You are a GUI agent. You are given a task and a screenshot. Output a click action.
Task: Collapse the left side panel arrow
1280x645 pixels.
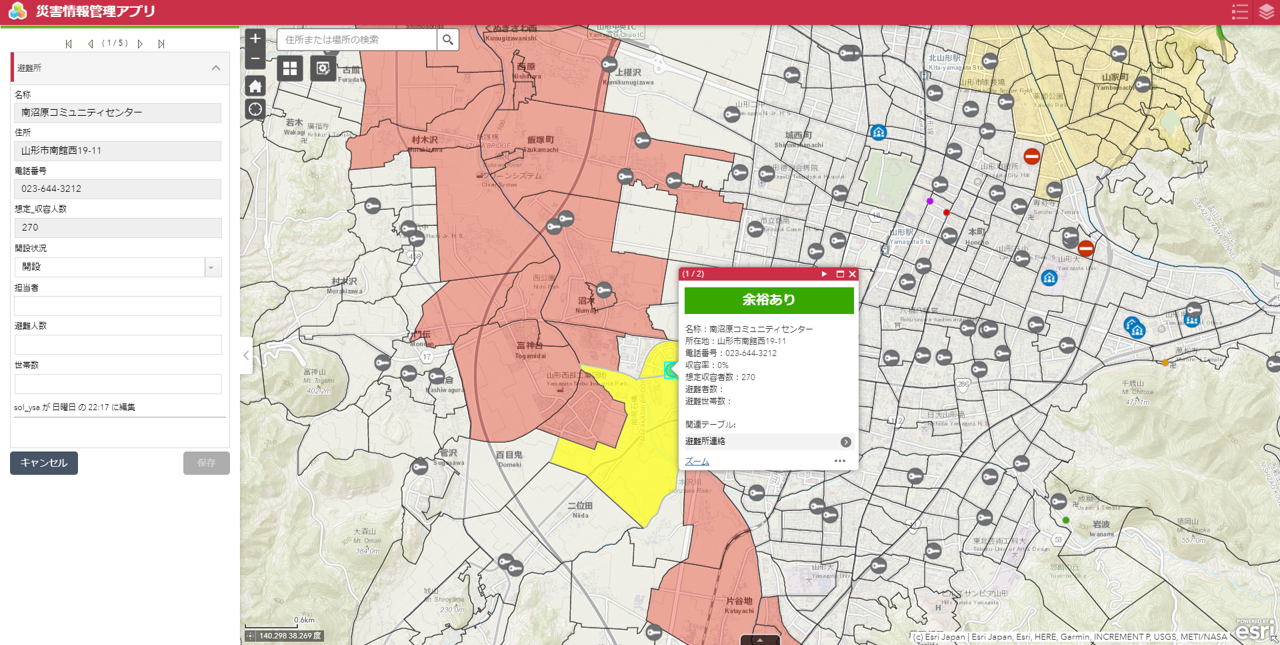[x=246, y=355]
